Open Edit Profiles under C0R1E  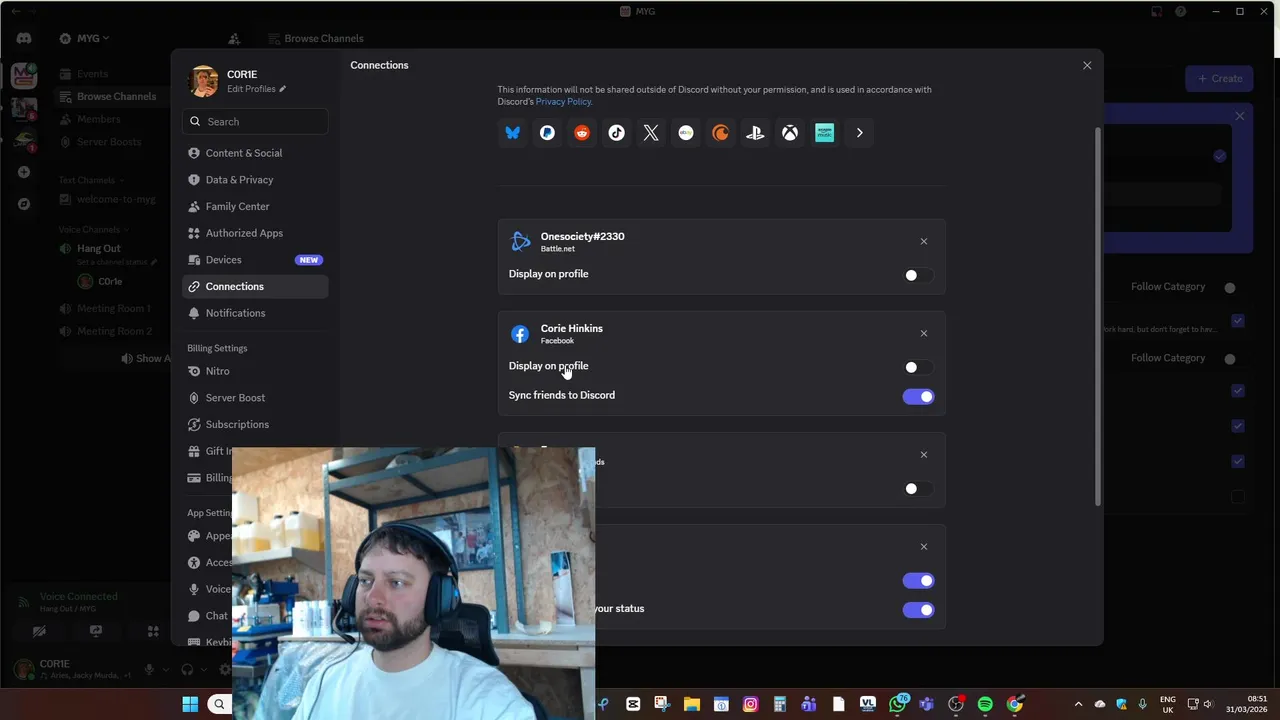(256, 89)
